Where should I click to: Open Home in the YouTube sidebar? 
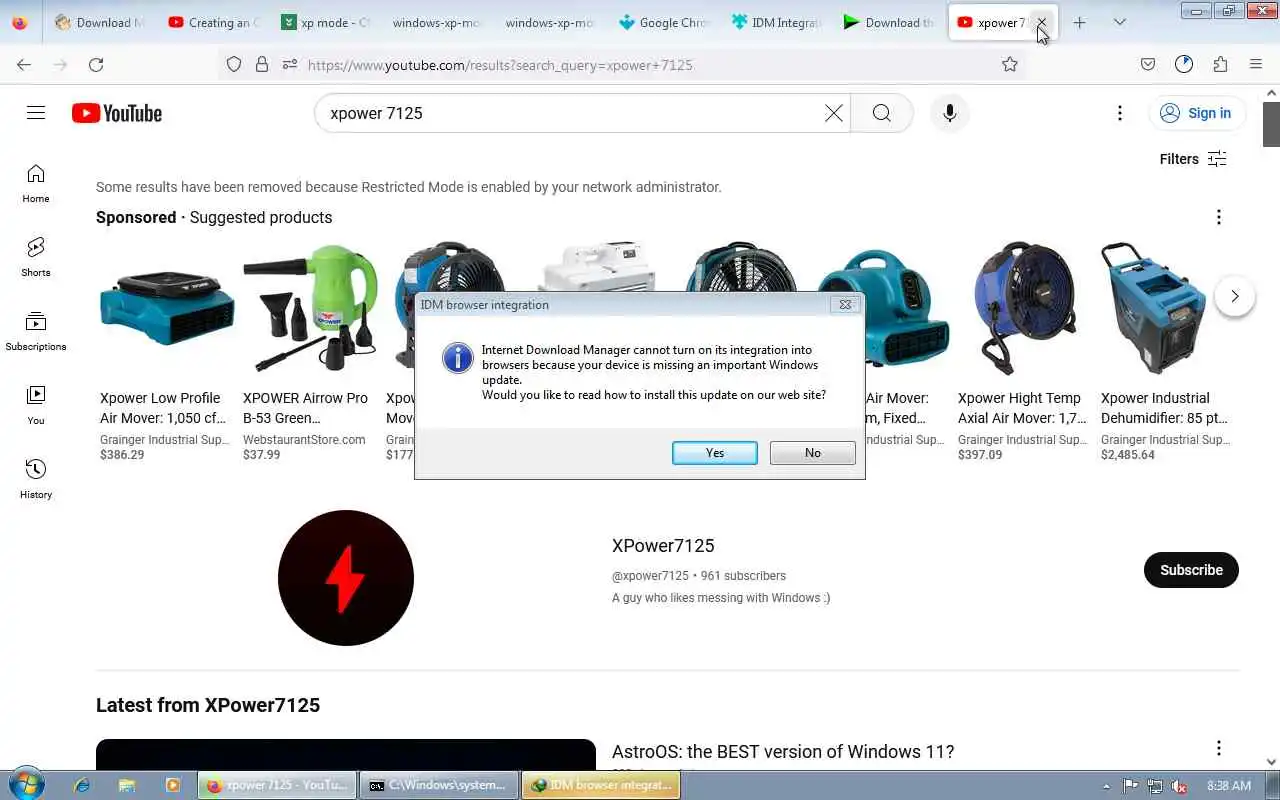pos(36,184)
